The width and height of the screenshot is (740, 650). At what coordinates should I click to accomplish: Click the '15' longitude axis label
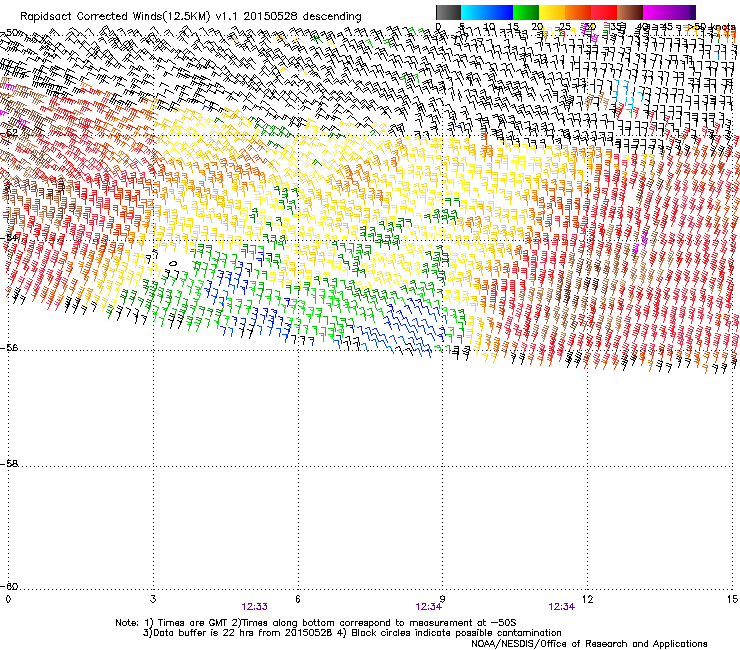pyautogui.click(x=732, y=599)
